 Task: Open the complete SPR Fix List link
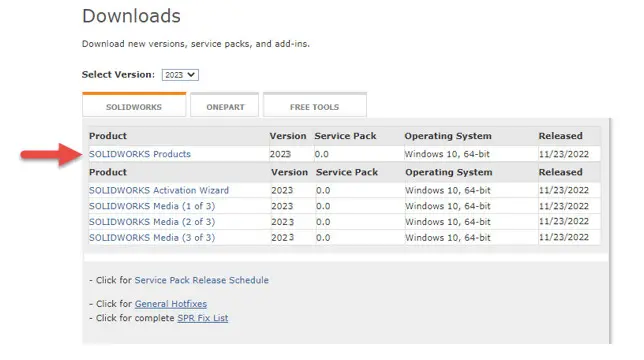click(202, 318)
